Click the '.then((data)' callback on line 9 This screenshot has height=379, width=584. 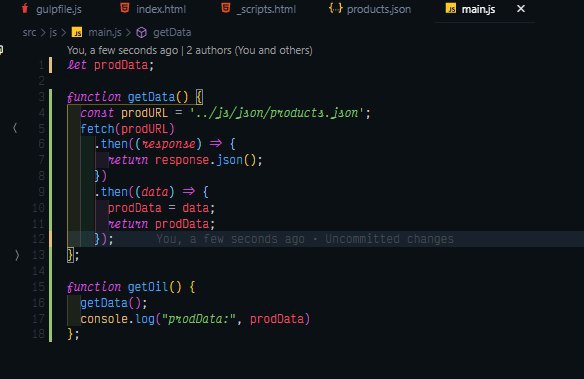[x=134, y=192]
